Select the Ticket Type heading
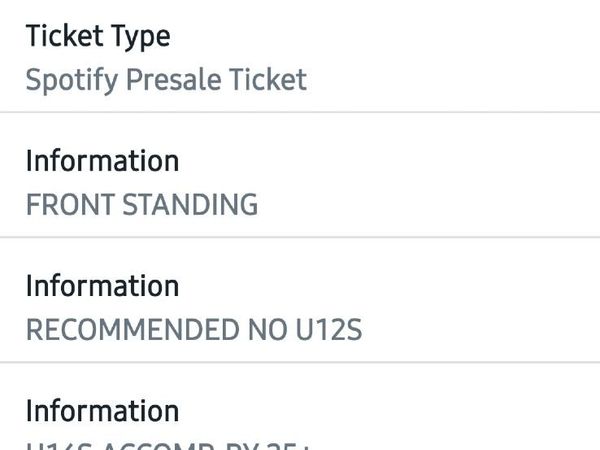Image resolution: width=600 pixels, height=450 pixels. [x=98, y=38]
